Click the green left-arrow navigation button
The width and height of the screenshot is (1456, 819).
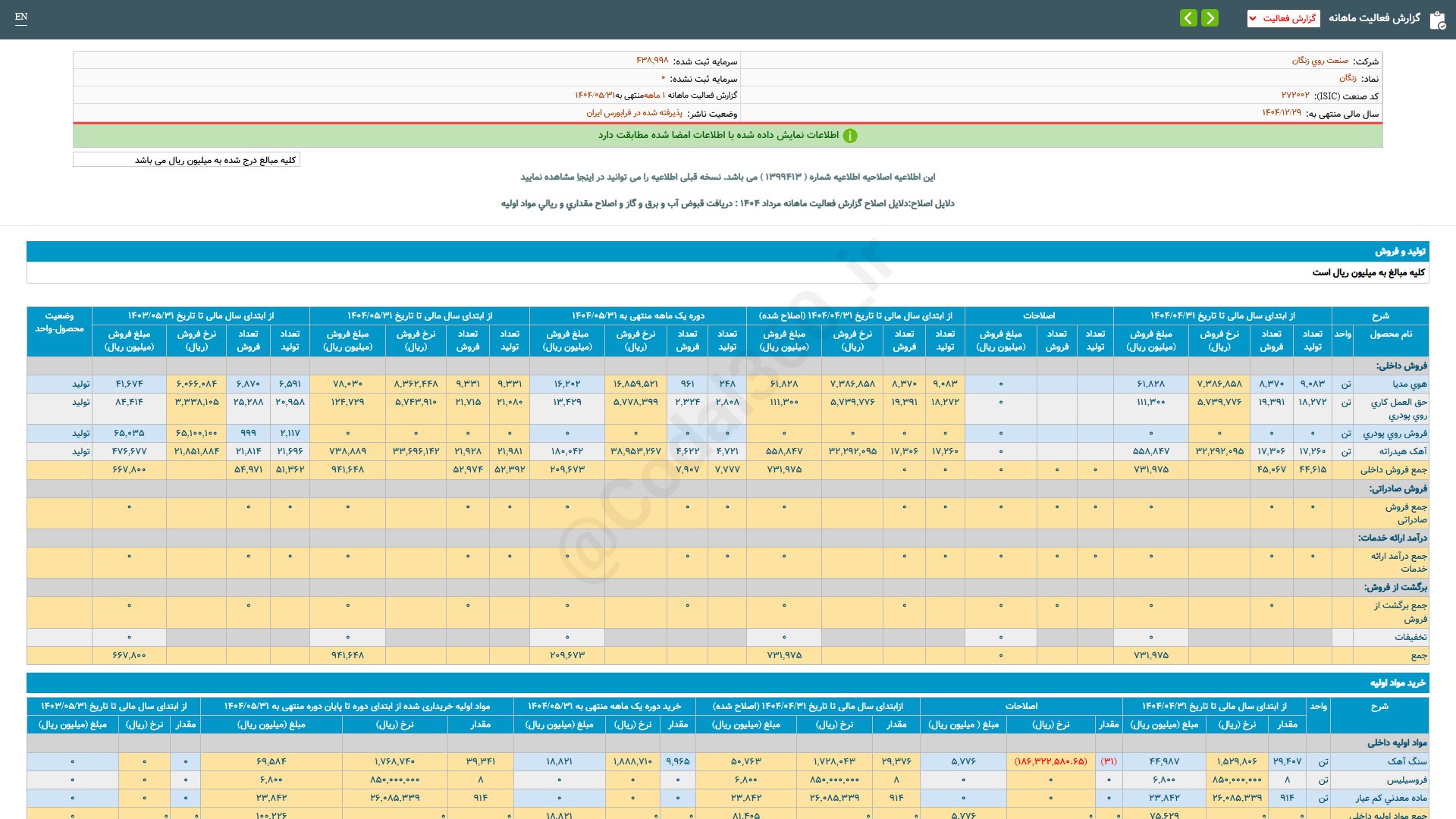[x=1188, y=18]
